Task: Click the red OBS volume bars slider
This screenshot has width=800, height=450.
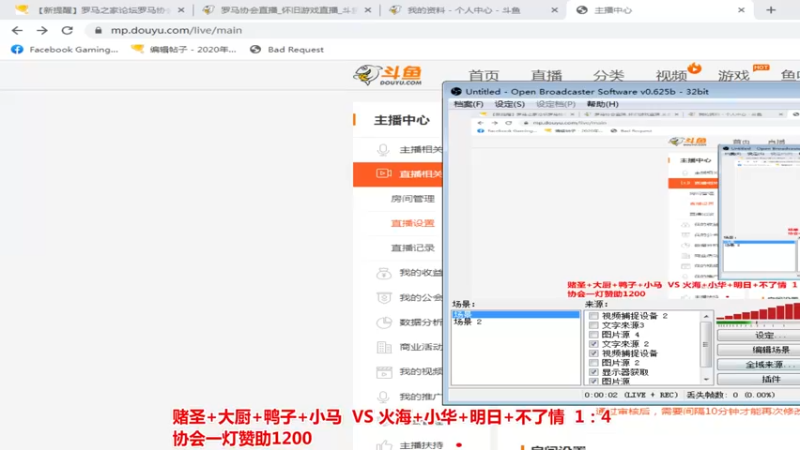Action: click(758, 311)
